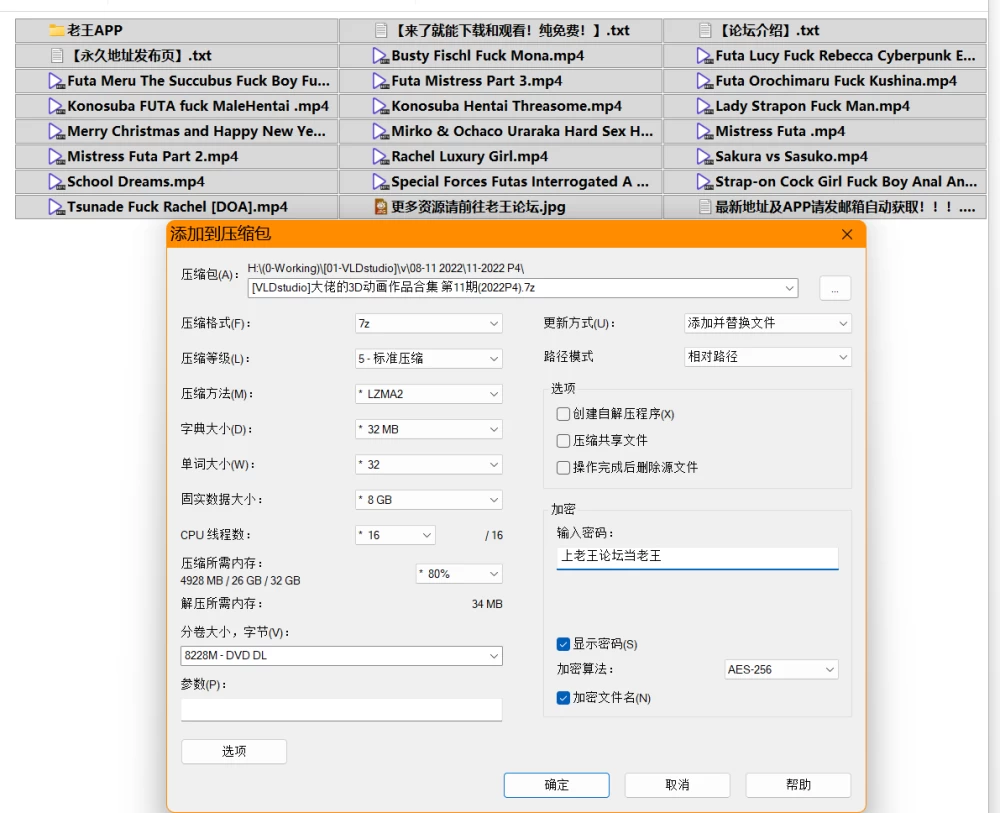Click the 4928 MB / 26 GB / 32 GB memory text
Image resolution: width=1000 pixels, height=813 pixels.
pyautogui.click(x=240, y=581)
